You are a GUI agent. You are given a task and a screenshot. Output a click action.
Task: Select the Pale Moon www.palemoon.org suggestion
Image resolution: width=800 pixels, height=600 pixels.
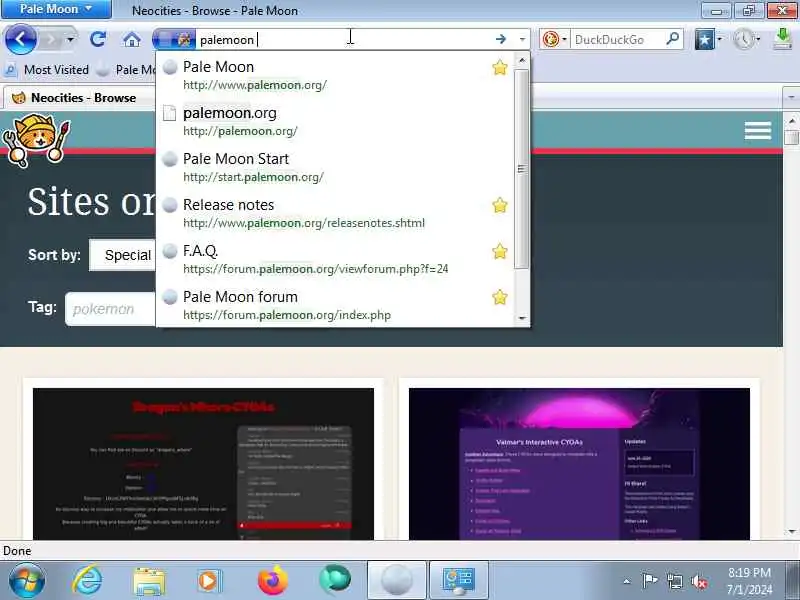point(335,75)
